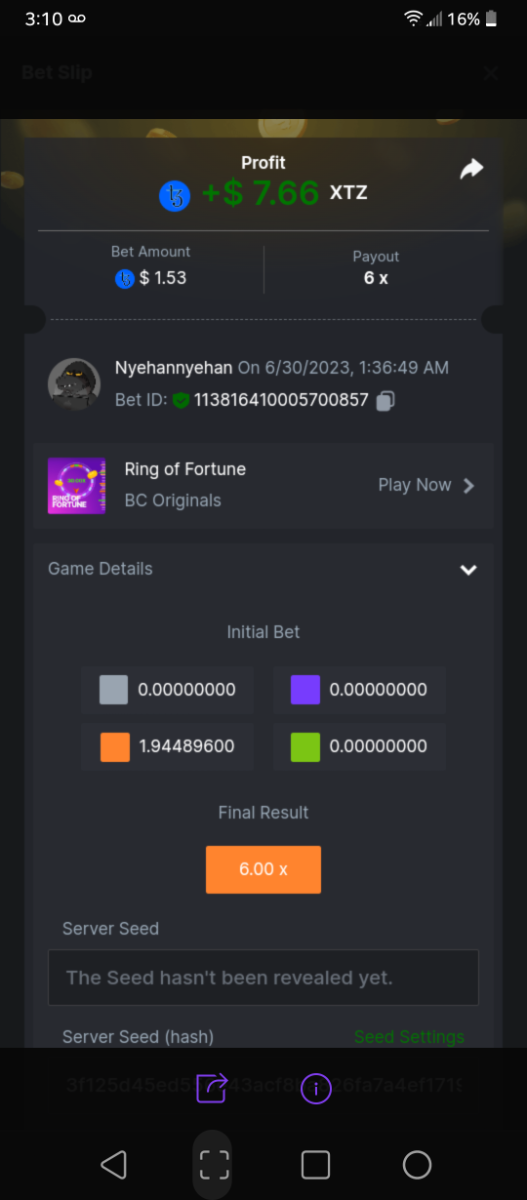Screen dimensions: 527x1200
Task: Tap the share arrow beside Profit
Action: tap(471, 170)
